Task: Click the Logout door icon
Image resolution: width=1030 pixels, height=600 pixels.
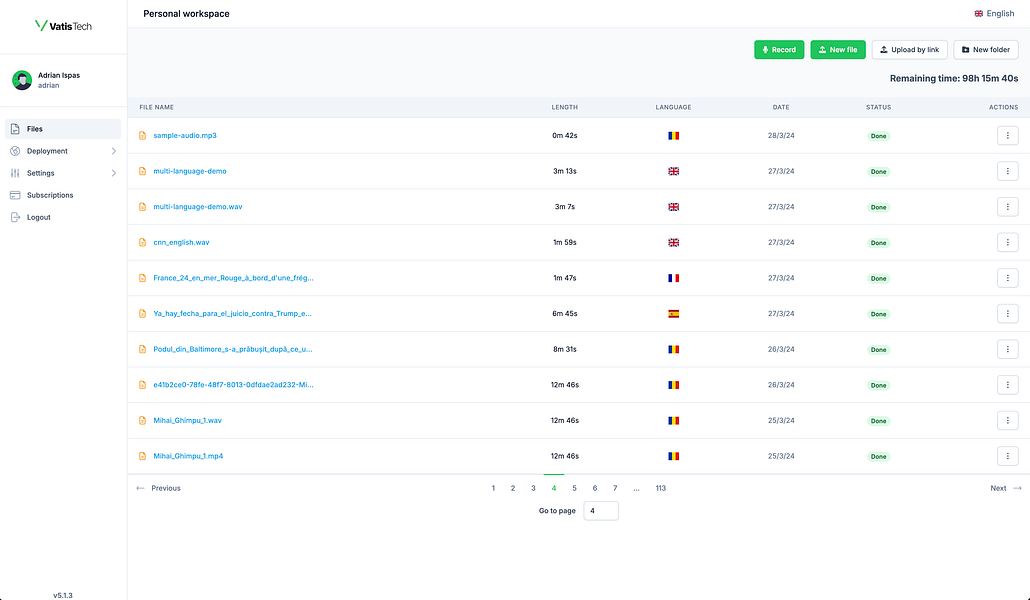Action: [x=15, y=217]
